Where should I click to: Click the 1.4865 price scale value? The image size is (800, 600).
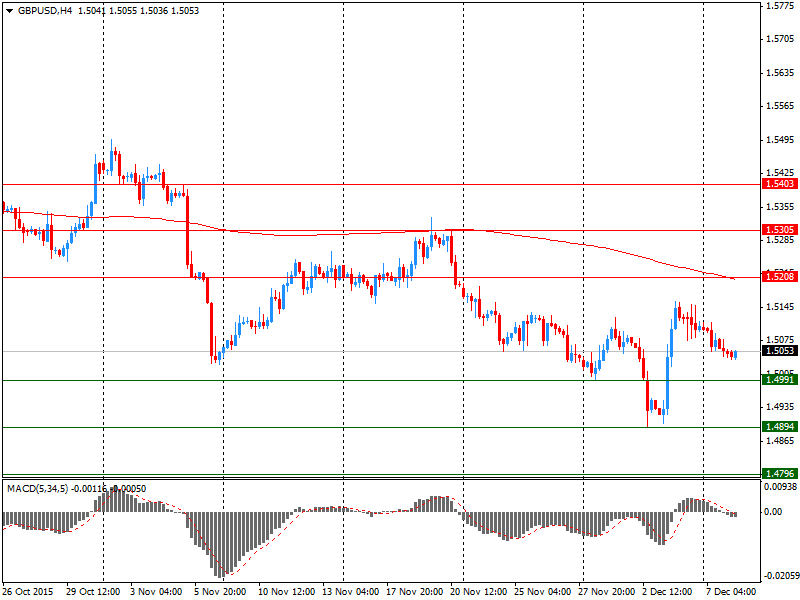point(781,440)
